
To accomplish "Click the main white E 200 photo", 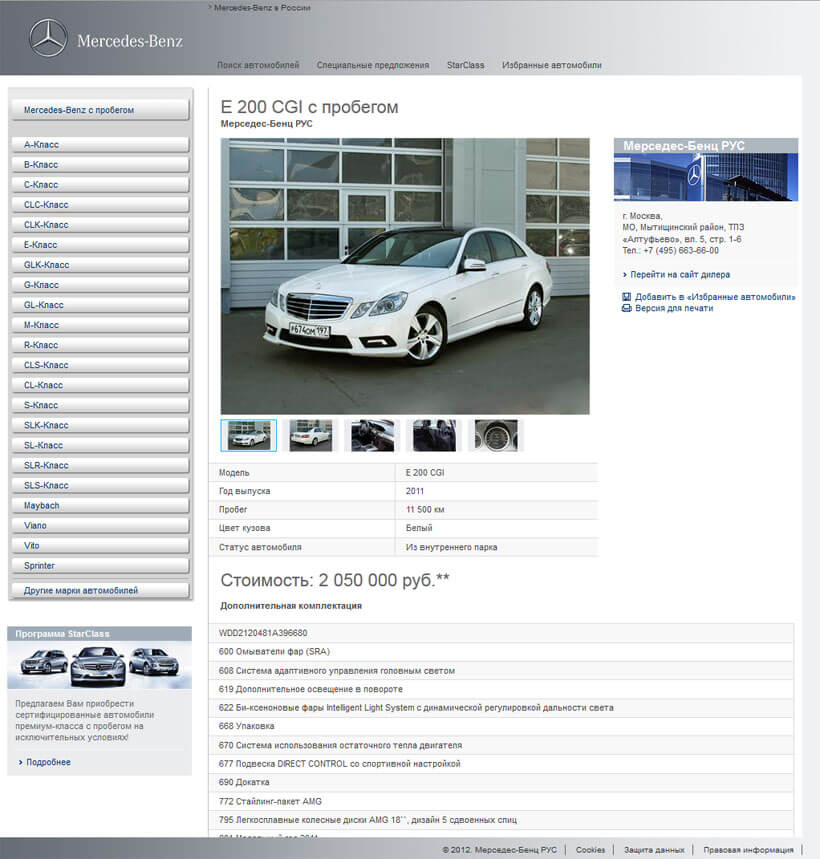I will [405, 276].
